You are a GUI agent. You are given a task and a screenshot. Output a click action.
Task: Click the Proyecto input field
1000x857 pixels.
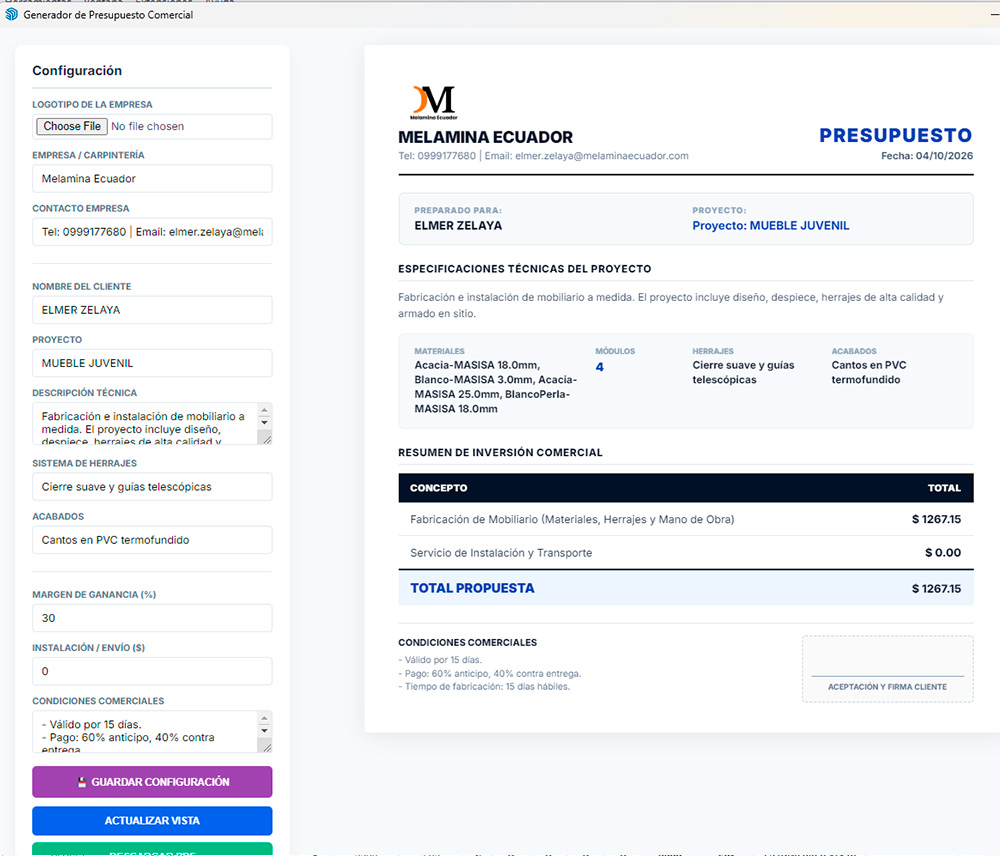tap(152, 363)
